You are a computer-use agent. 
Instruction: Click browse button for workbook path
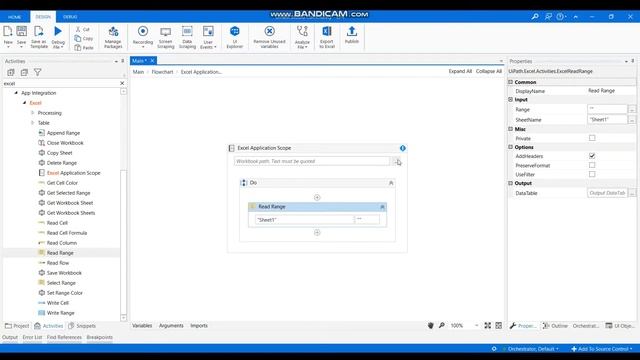click(x=396, y=161)
